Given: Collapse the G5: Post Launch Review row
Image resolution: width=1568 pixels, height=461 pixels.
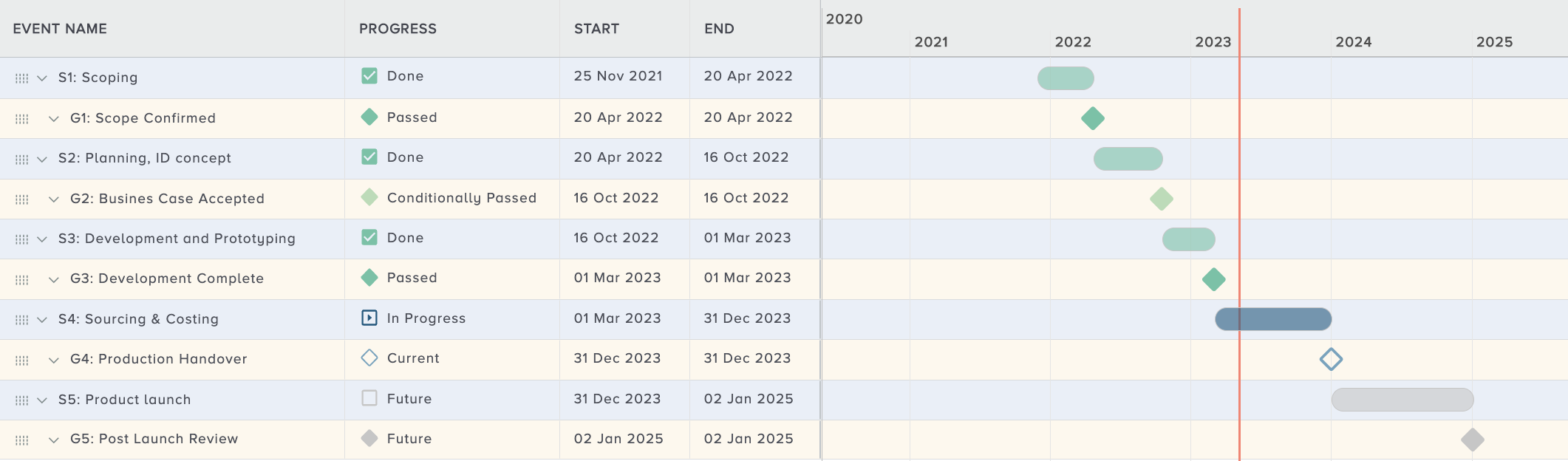Looking at the screenshot, I should click(x=52, y=439).
